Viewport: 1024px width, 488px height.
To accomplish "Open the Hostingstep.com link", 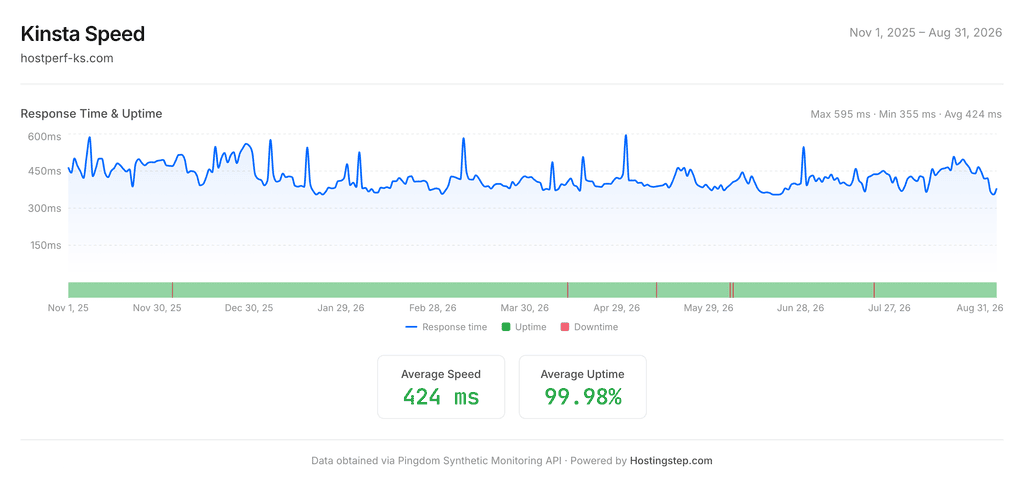I will tap(671, 461).
